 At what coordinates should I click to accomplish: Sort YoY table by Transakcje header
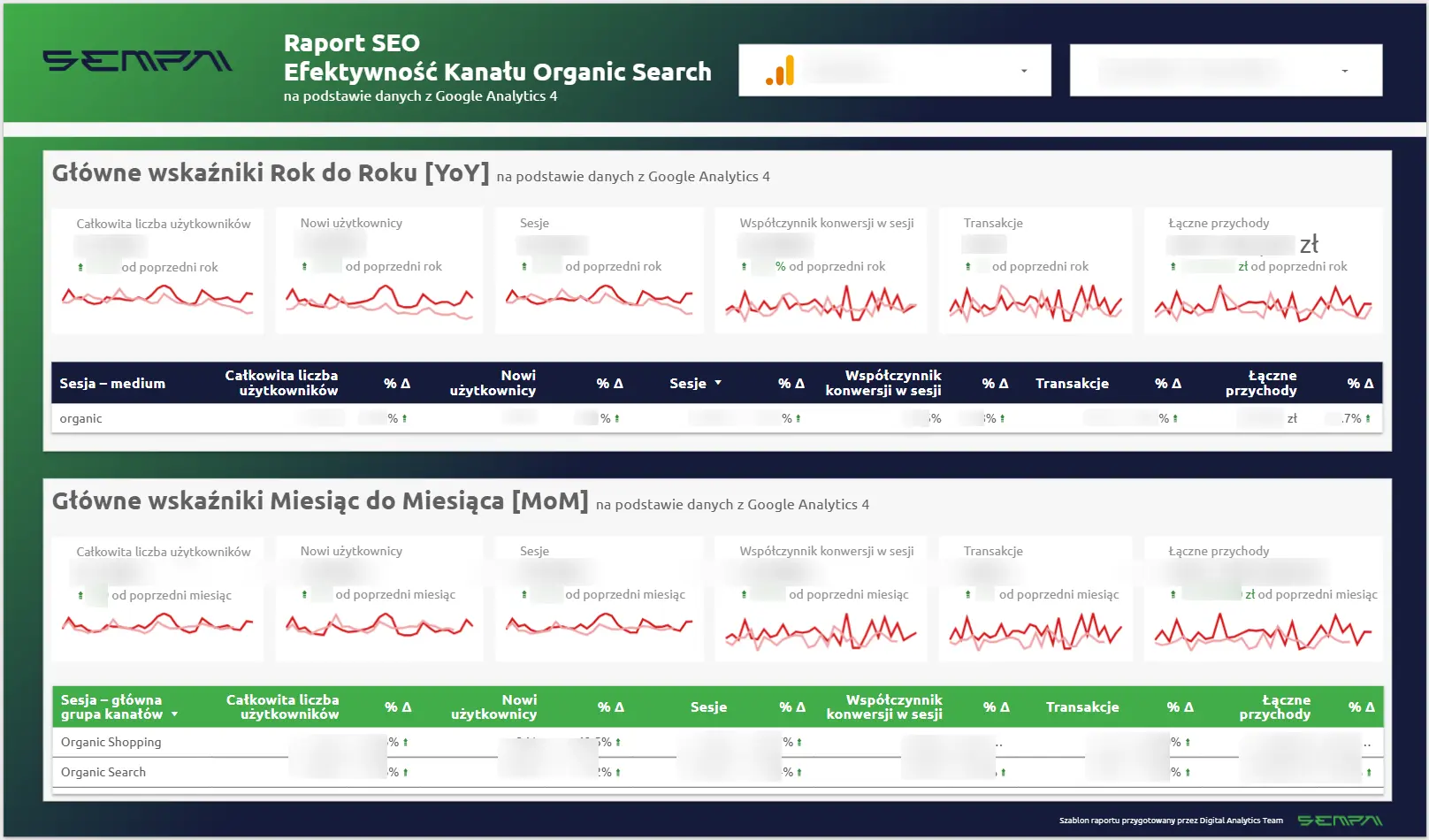[1072, 384]
